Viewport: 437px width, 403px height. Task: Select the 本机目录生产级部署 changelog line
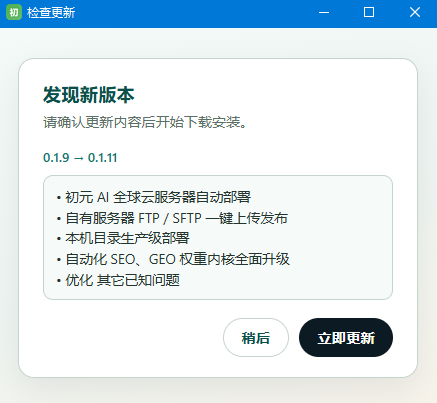[127, 238]
